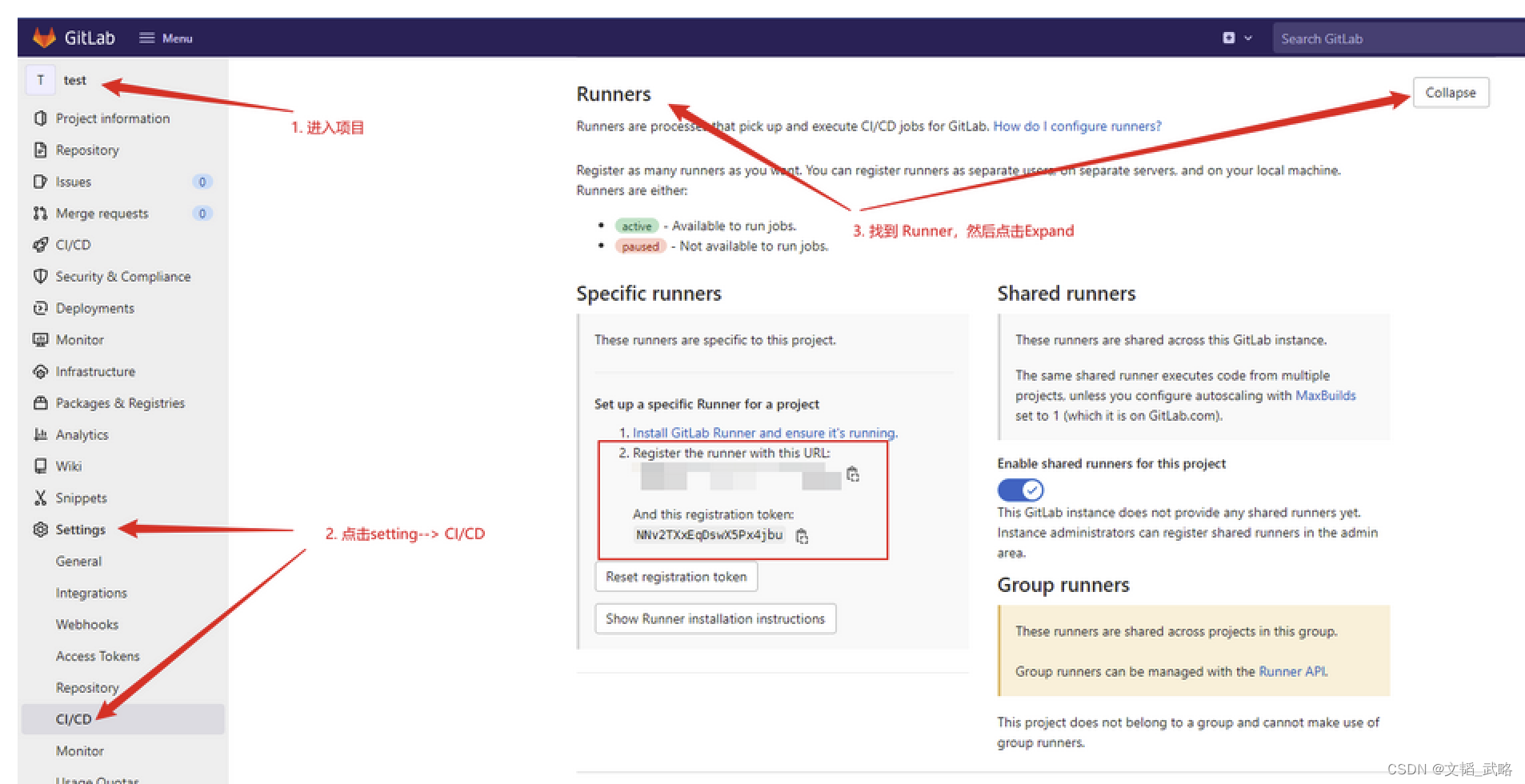1525x784 pixels.
Task: Click Reset registration token button
Action: pyautogui.click(x=676, y=577)
